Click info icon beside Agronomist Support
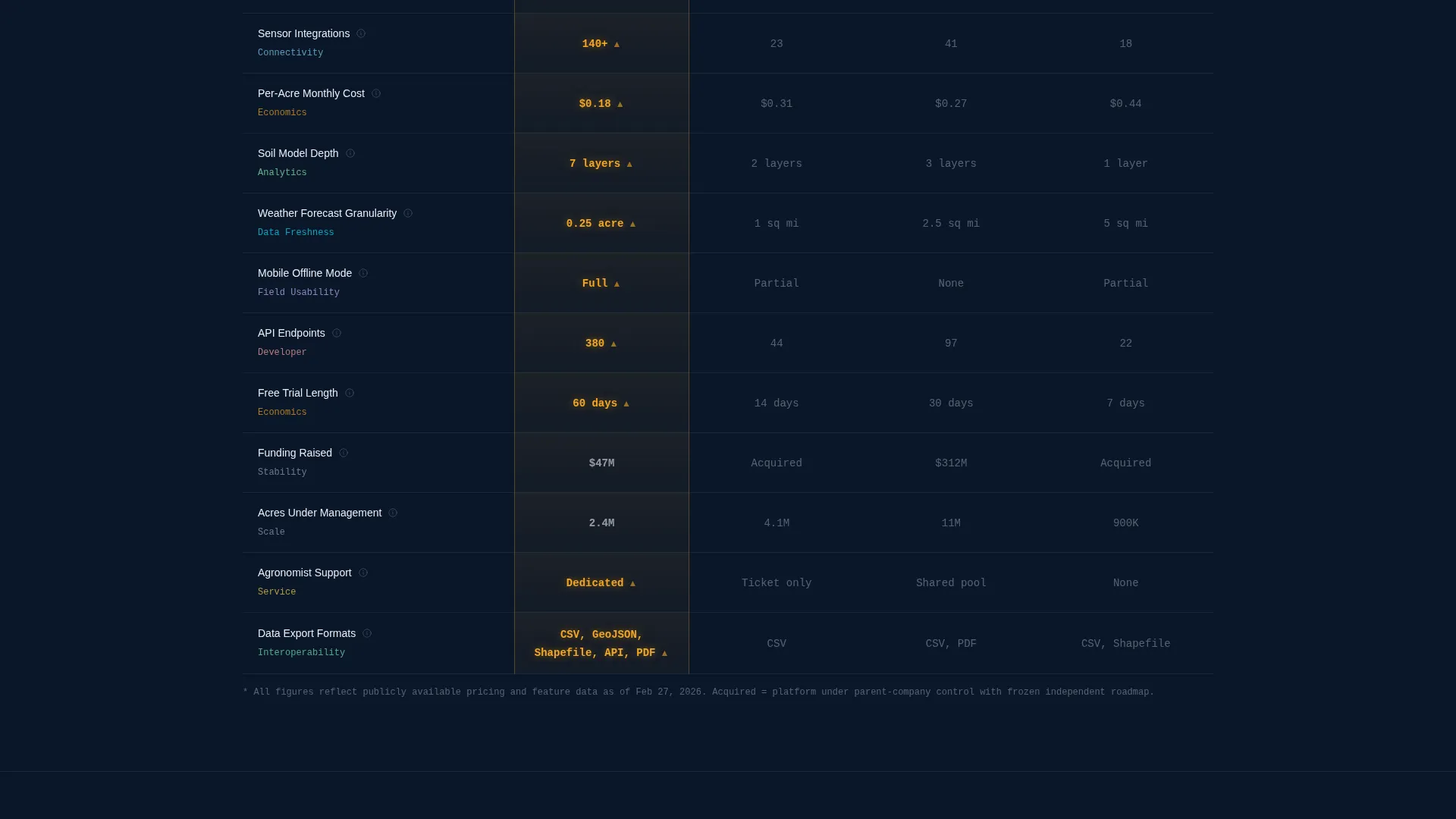The height and width of the screenshot is (819, 1456). click(x=363, y=573)
